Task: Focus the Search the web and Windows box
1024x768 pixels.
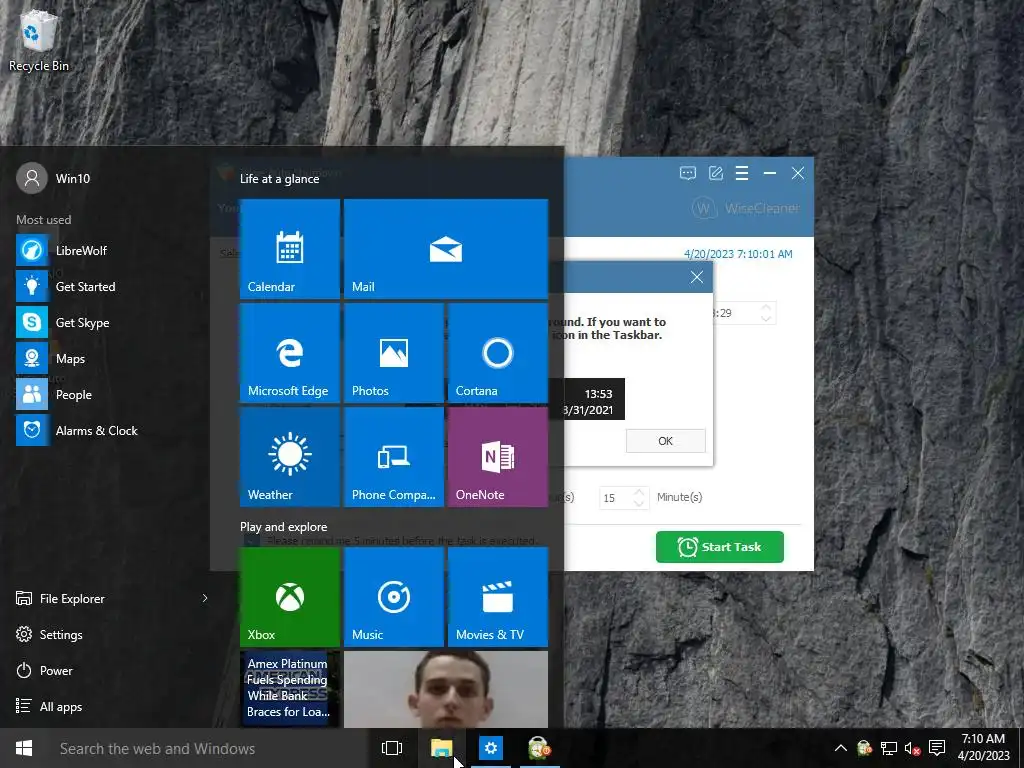Action: tap(208, 748)
